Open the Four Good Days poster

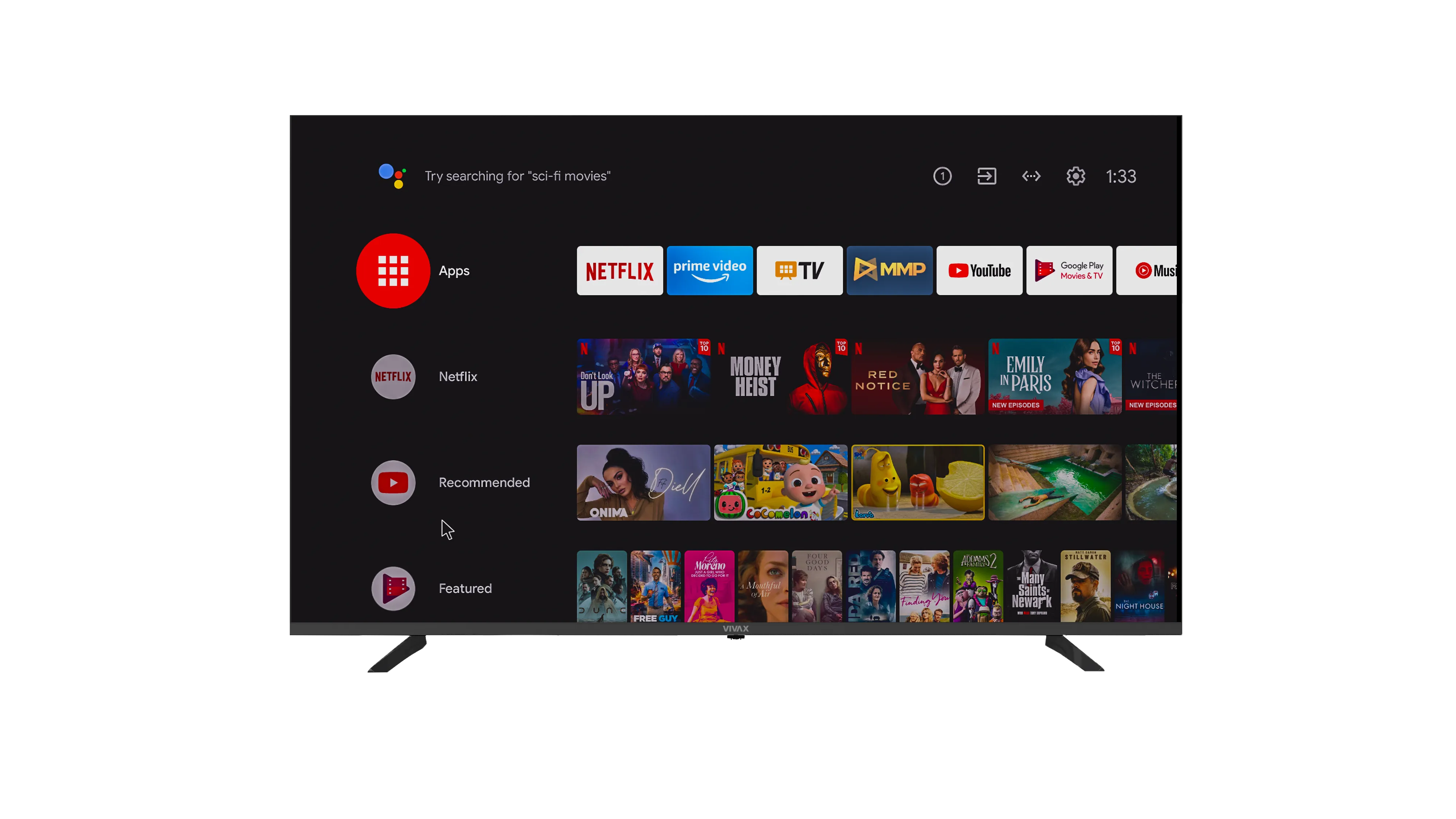(x=817, y=586)
